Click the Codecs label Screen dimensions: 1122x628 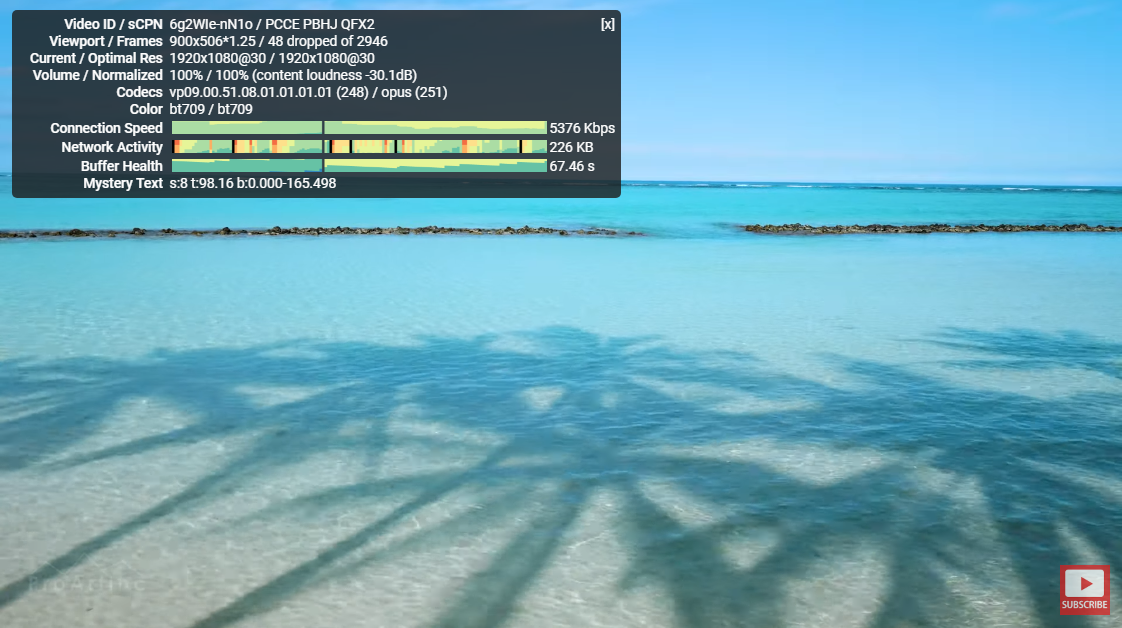[140, 92]
